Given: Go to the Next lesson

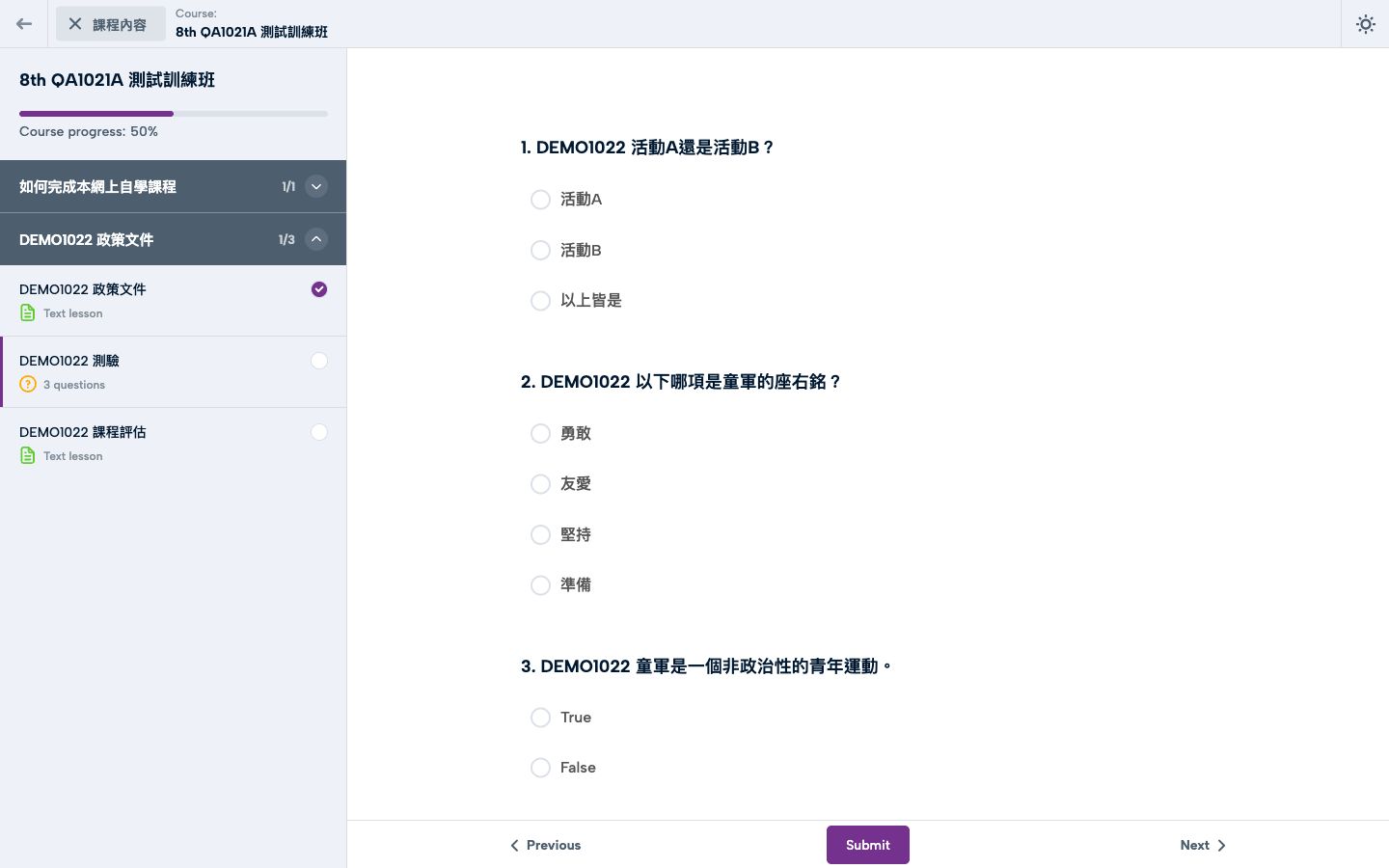Looking at the screenshot, I should click(x=1203, y=845).
